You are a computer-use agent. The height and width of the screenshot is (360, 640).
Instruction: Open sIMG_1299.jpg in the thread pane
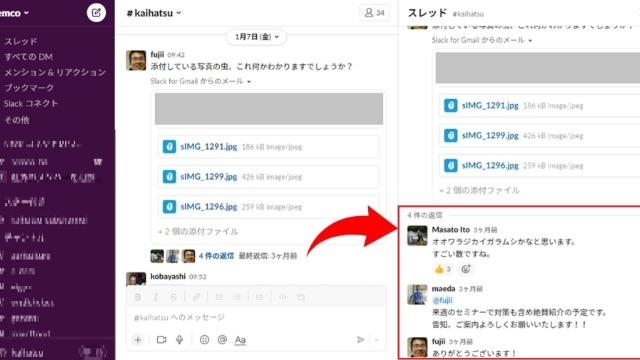490,136
